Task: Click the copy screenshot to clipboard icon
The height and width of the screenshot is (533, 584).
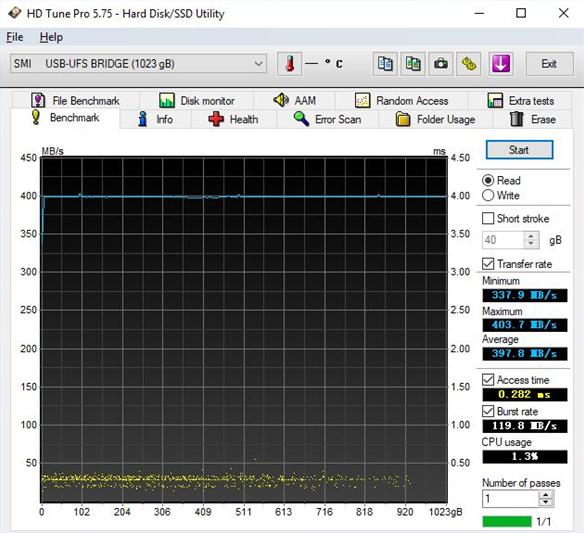Action: tap(413, 64)
